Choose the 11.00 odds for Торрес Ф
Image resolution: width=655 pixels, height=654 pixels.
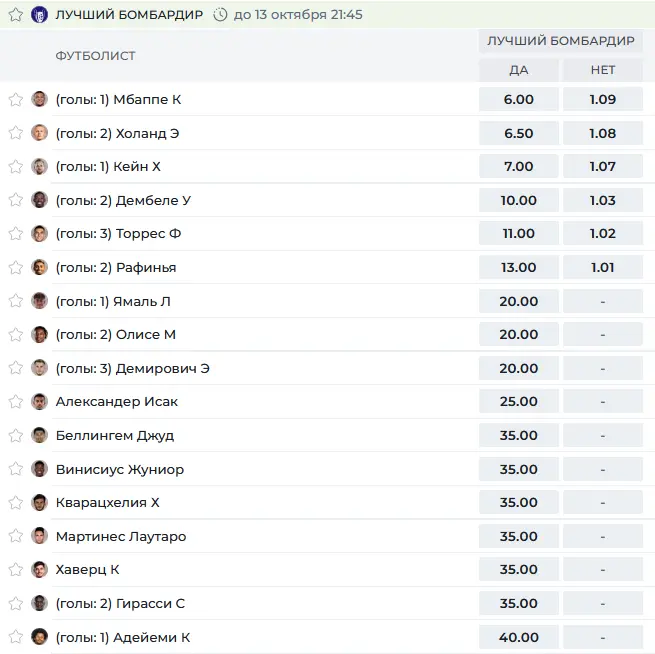(518, 233)
